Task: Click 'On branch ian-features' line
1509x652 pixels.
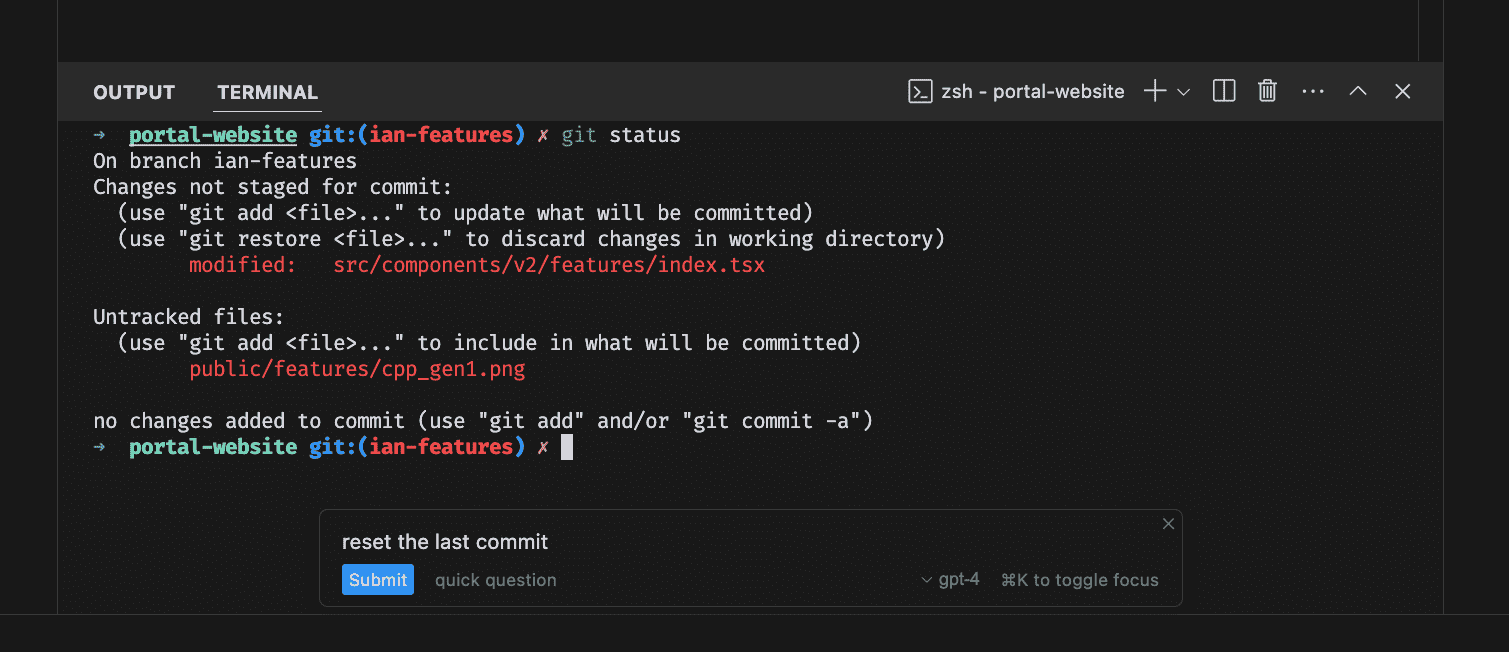Action: (x=225, y=161)
